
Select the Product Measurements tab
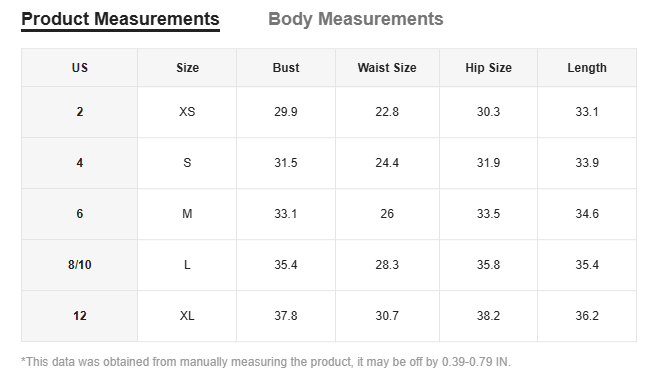(x=120, y=19)
